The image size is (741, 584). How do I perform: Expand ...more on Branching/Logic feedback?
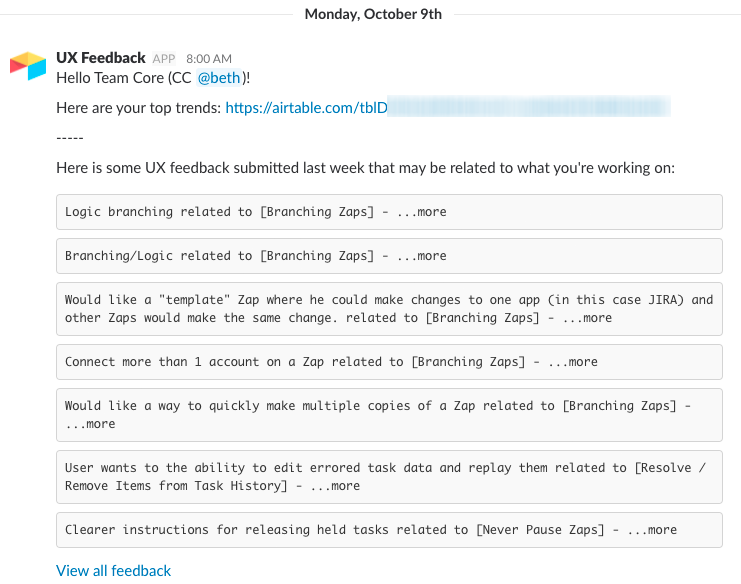(x=422, y=256)
